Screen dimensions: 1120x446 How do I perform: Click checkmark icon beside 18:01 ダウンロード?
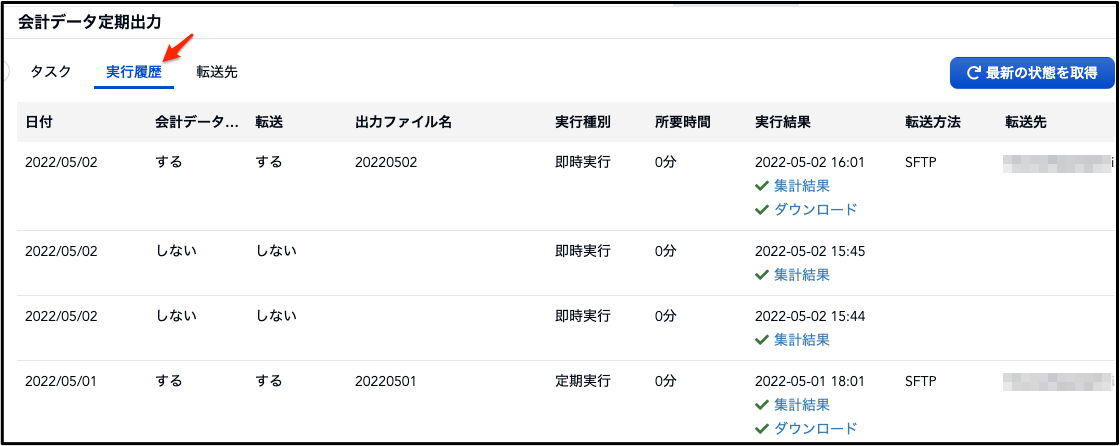[761, 429]
